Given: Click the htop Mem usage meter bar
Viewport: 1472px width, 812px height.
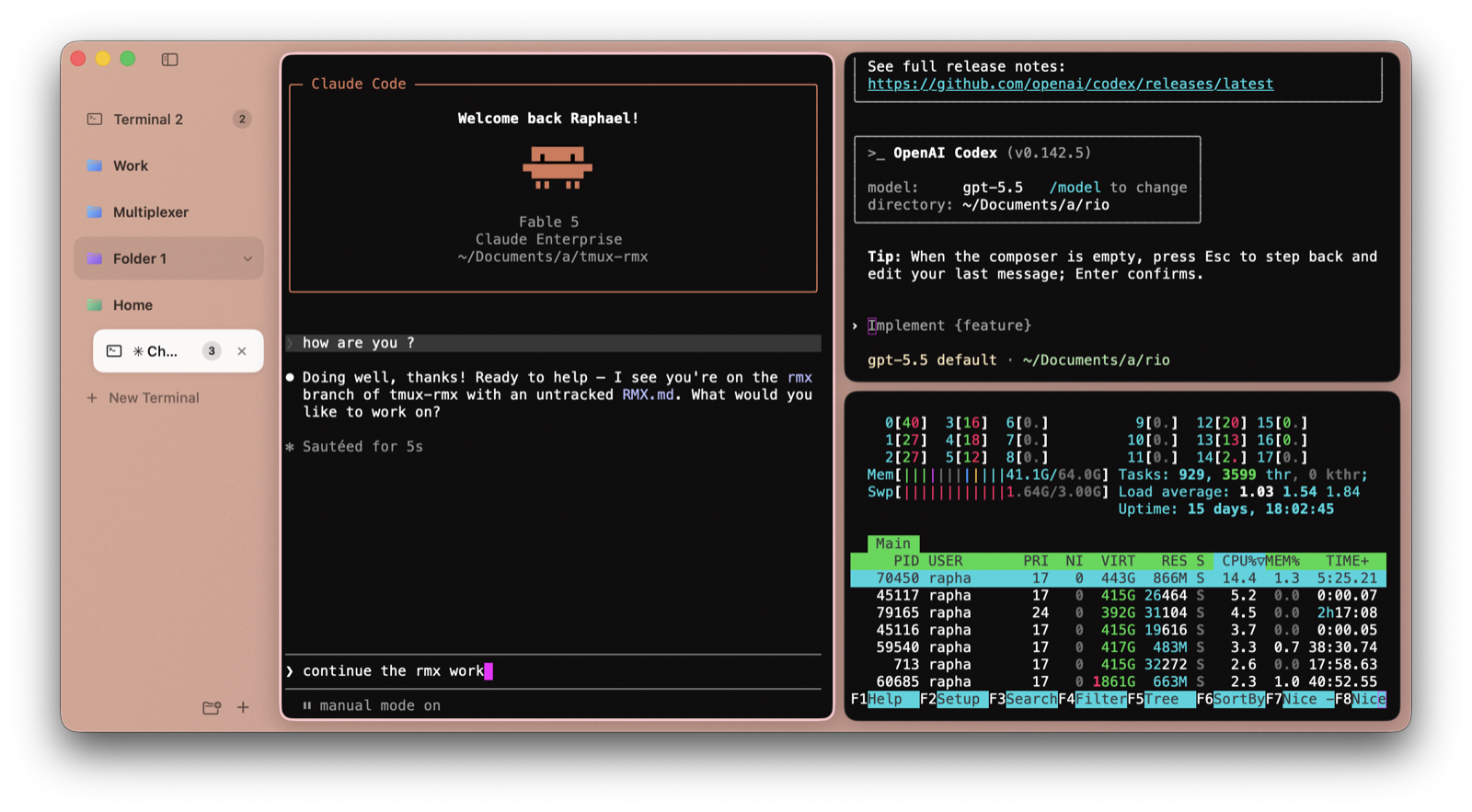Looking at the screenshot, I should (x=987, y=475).
